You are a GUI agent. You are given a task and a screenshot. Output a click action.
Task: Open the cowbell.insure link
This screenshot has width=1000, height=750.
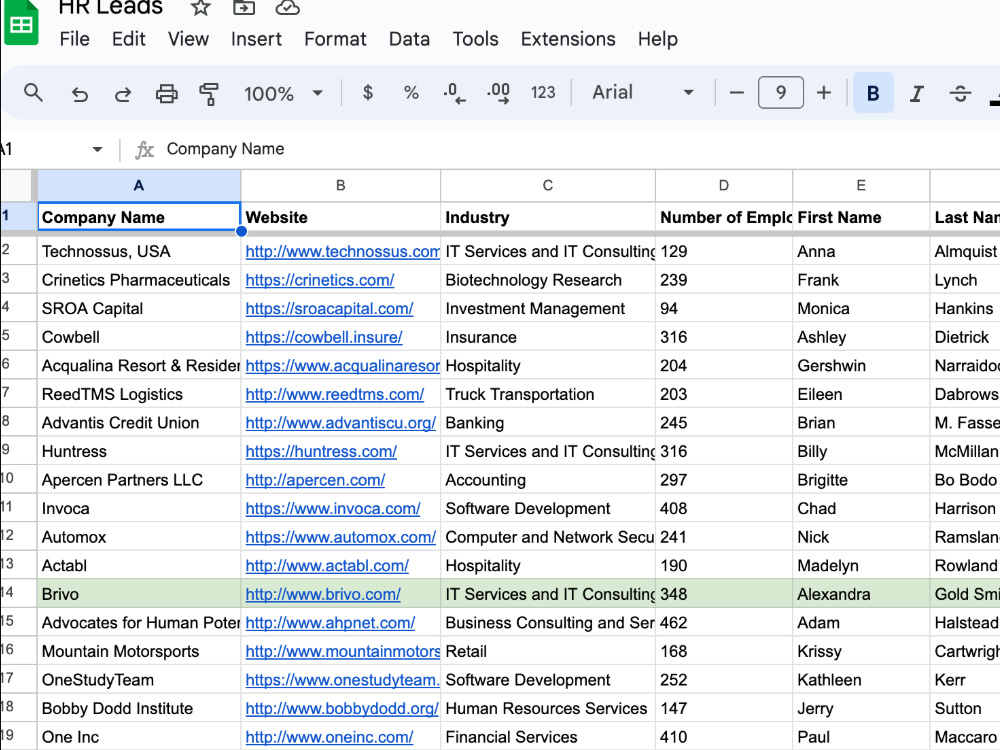pyautogui.click(x=324, y=337)
